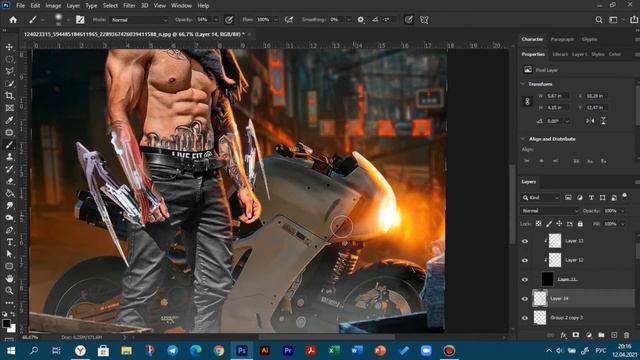Toggle lock all padlock
Image resolution: width=640 pixels, height=360 pixels.
[x=580, y=224]
